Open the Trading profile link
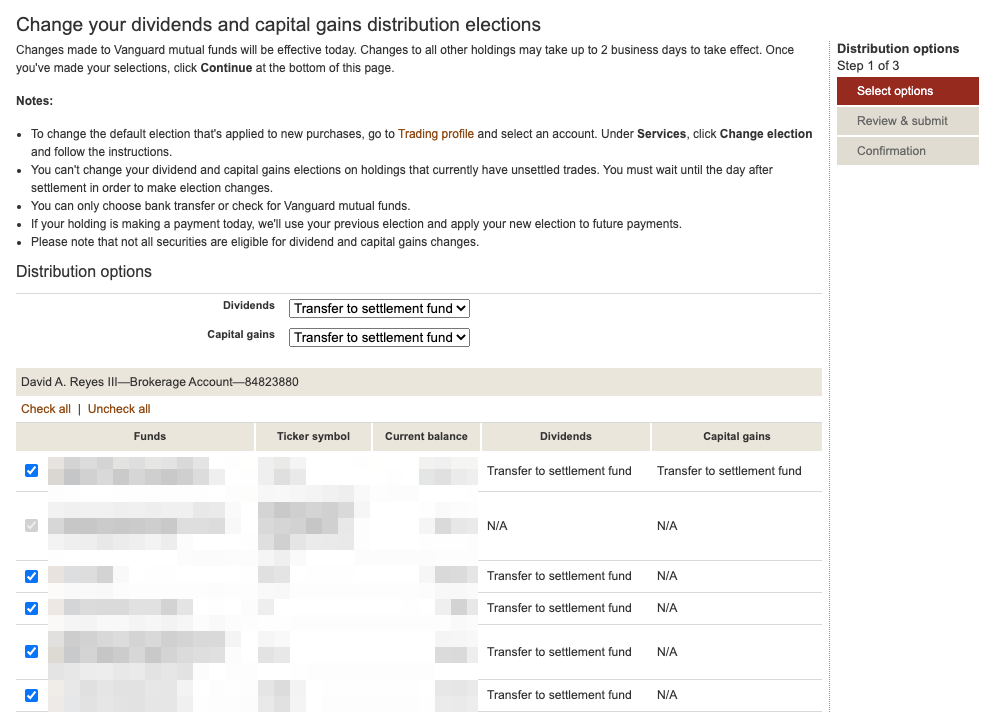The height and width of the screenshot is (712, 998). pos(435,134)
